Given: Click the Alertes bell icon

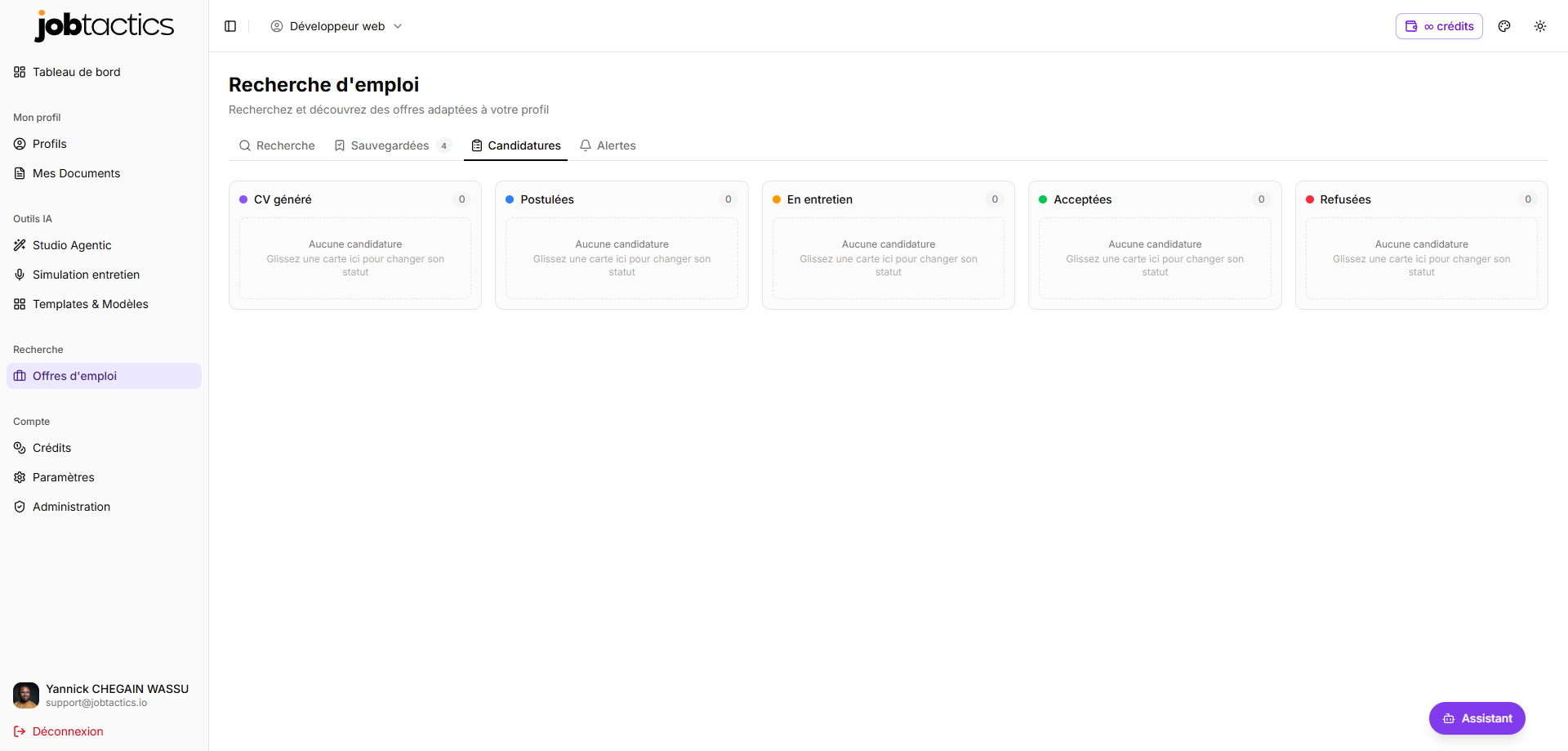Looking at the screenshot, I should pyautogui.click(x=586, y=145).
